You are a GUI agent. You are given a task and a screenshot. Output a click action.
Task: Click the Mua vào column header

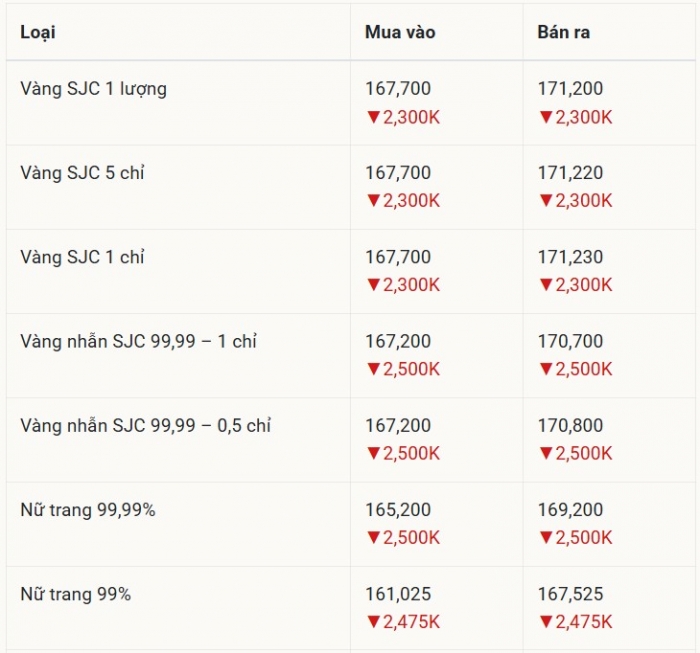coord(400,32)
